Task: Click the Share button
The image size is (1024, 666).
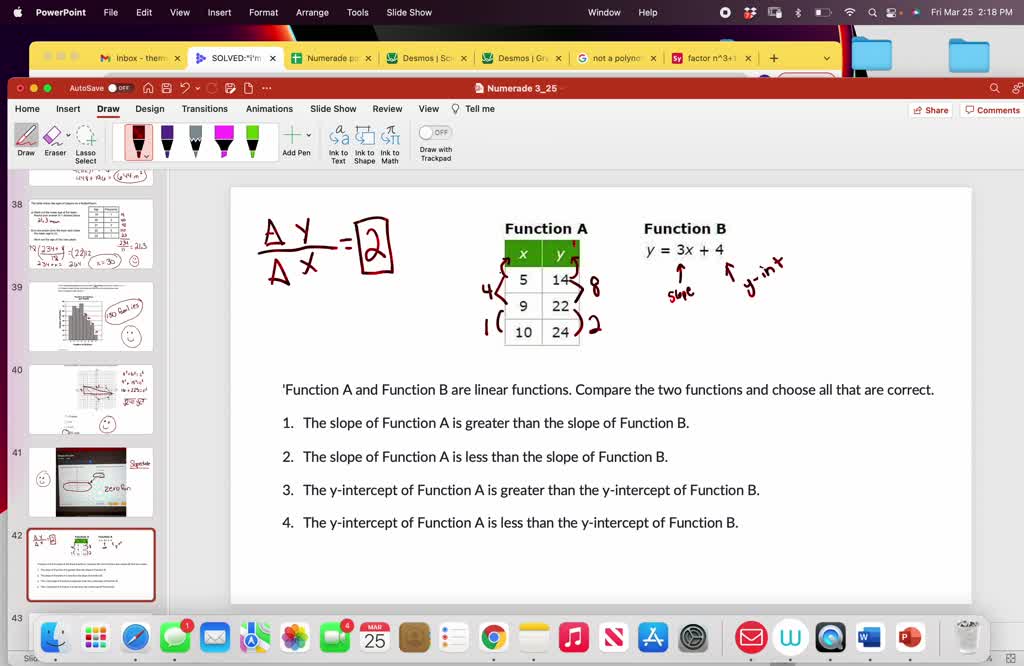Action: 930,110
